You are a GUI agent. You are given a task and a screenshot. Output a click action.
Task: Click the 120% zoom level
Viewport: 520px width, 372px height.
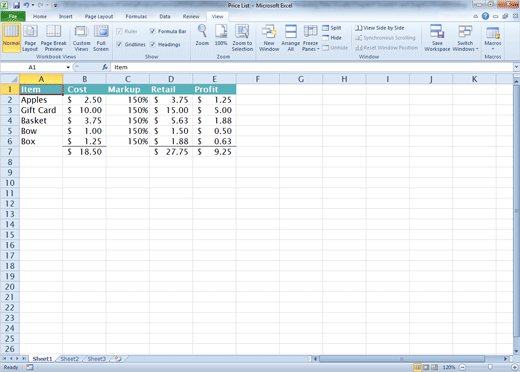tap(448, 367)
